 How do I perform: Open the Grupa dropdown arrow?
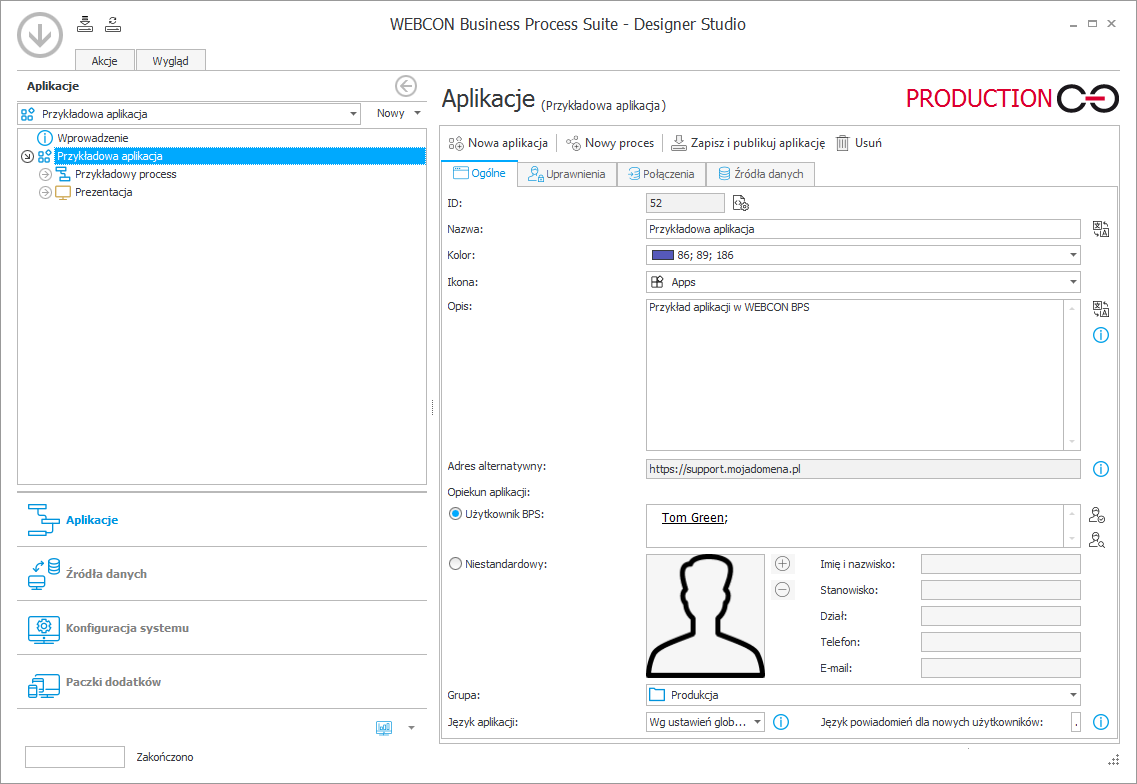[1073, 695]
